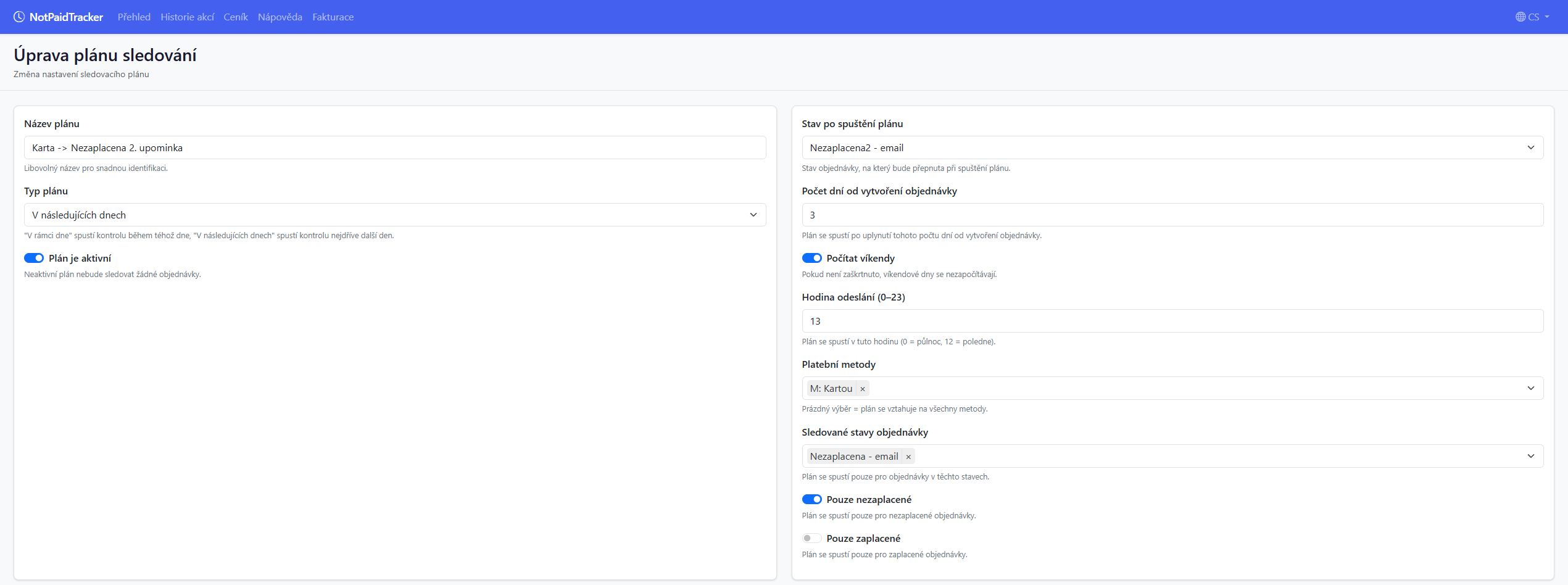Viewport: 1568px width, 585px height.
Task: Open the 'Platební metody' dropdown arrow
Action: (x=1530, y=388)
